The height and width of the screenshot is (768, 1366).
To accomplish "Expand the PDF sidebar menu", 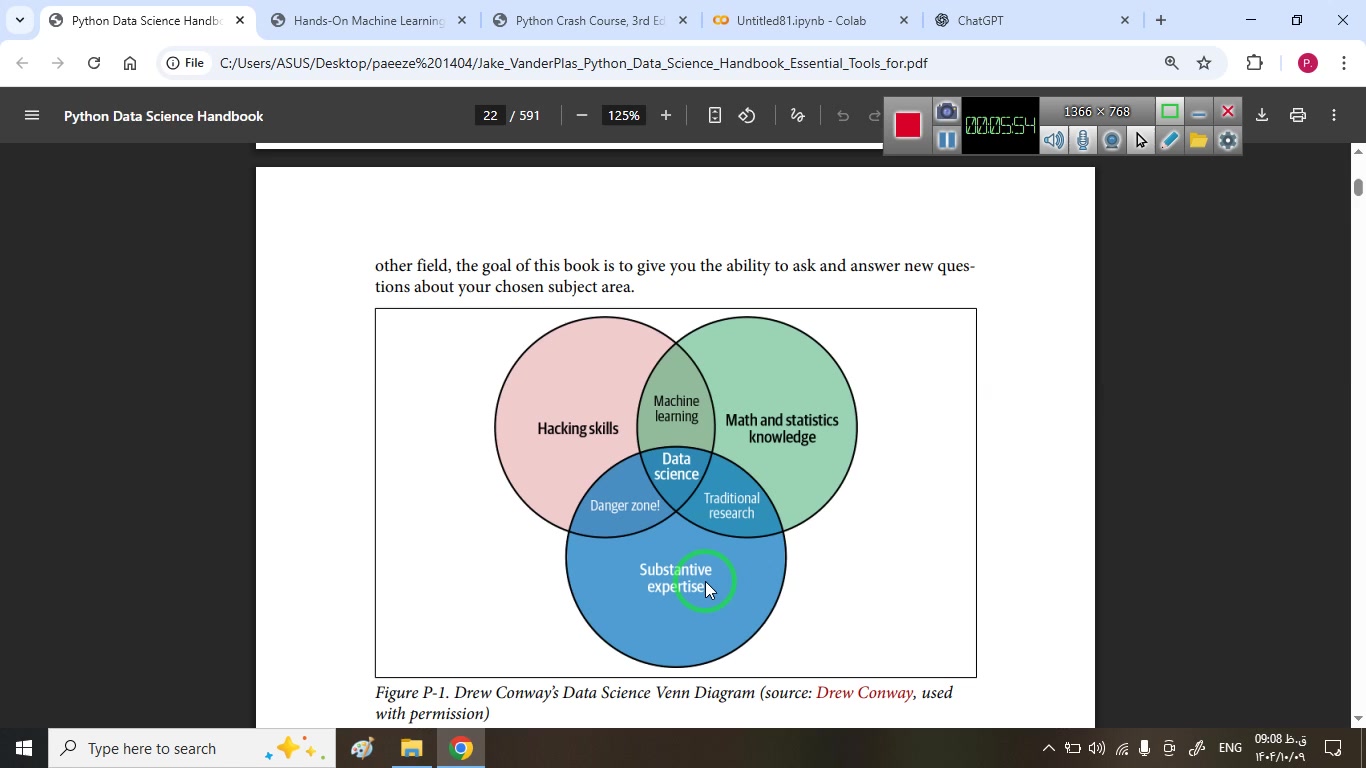I will (32, 116).
